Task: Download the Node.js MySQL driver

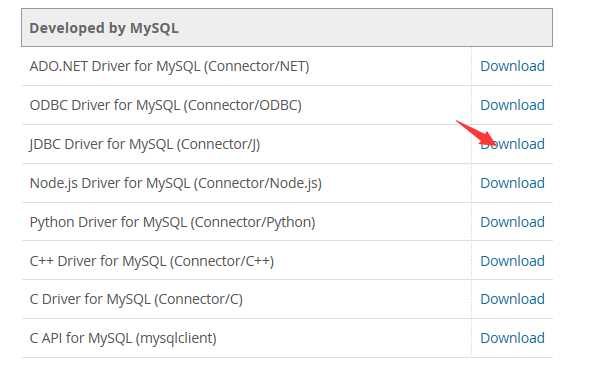Action: 512,183
